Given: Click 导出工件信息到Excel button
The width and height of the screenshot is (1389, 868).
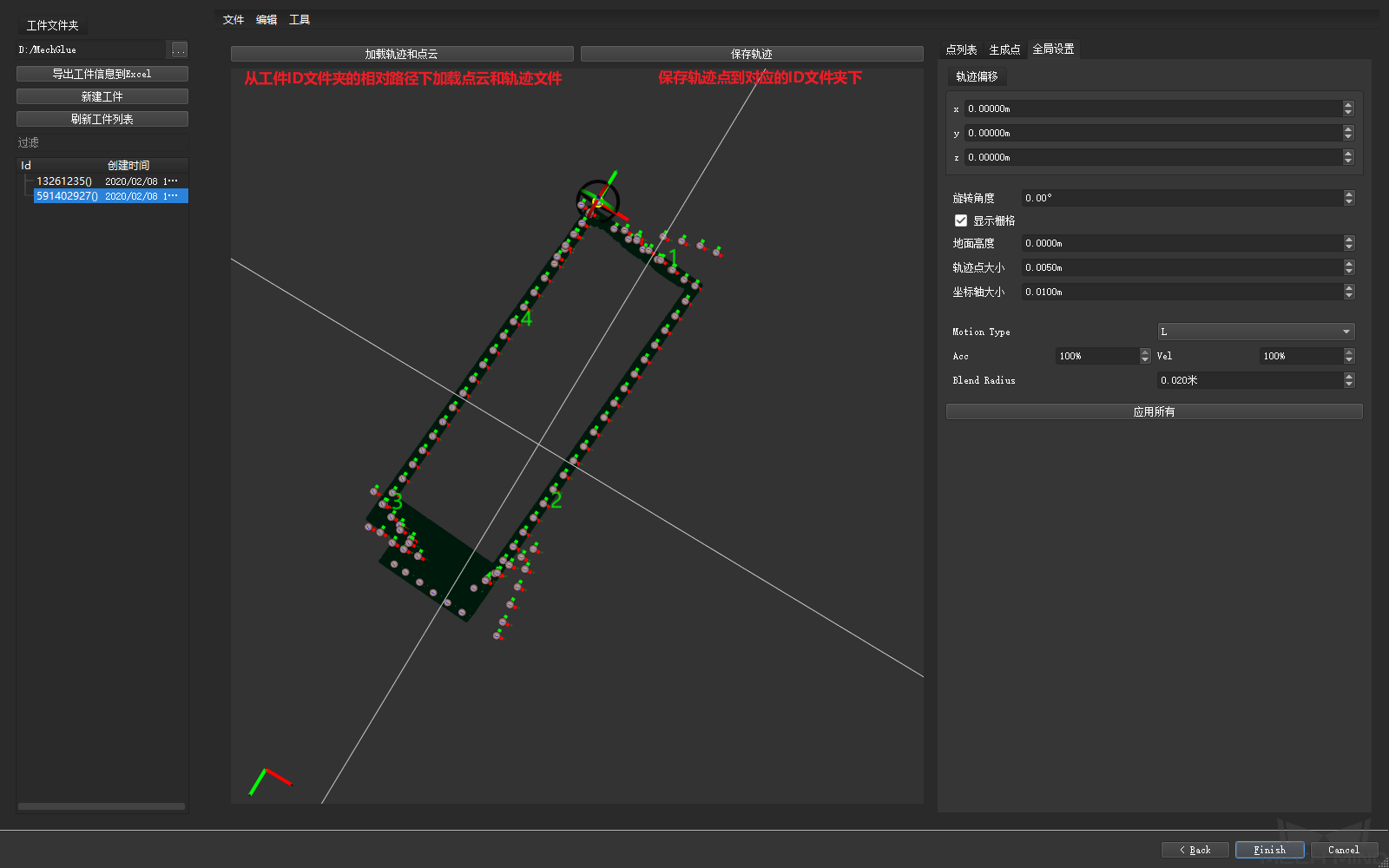Looking at the screenshot, I should [102, 74].
